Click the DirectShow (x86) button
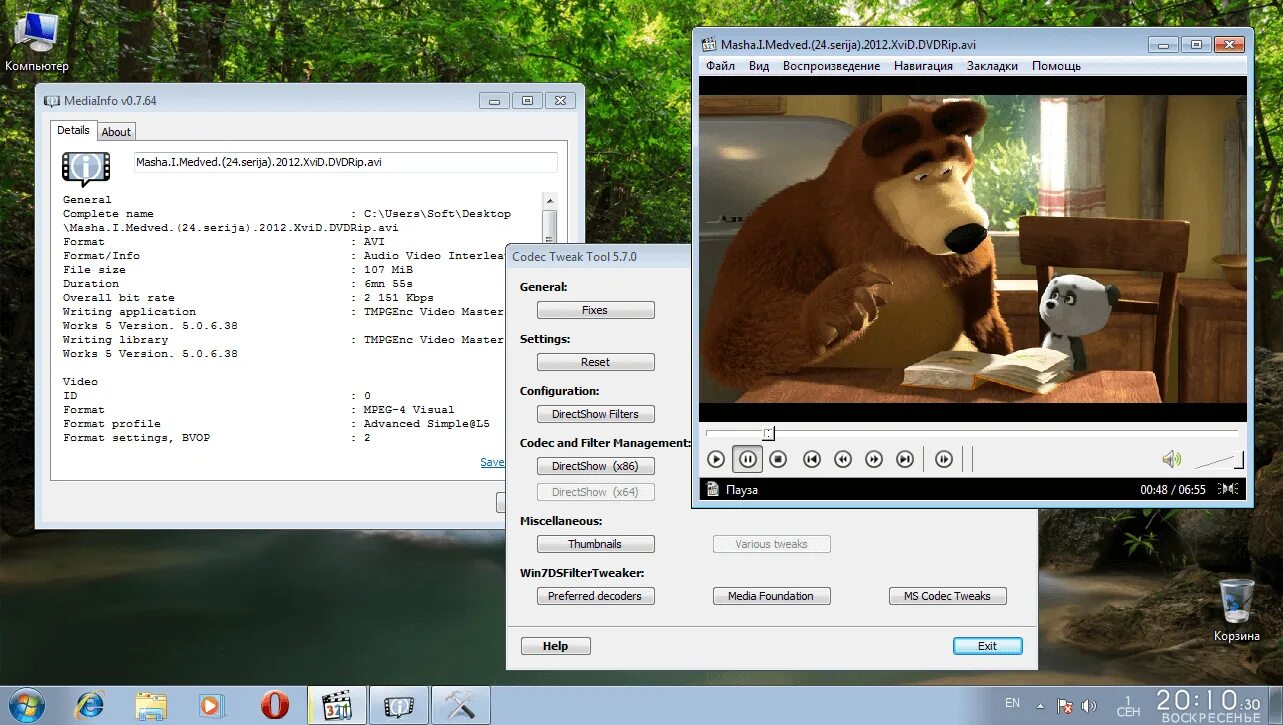 pos(596,466)
